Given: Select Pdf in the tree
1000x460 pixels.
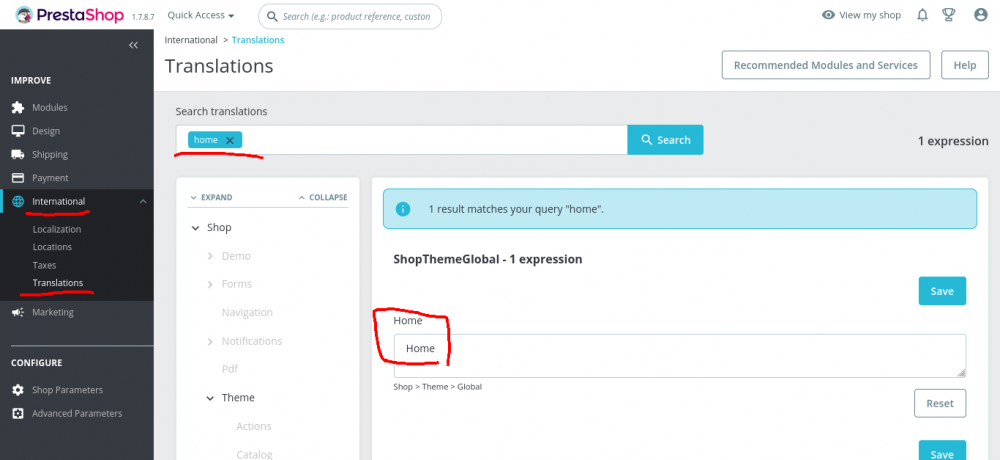Looking at the screenshot, I should click(x=230, y=369).
